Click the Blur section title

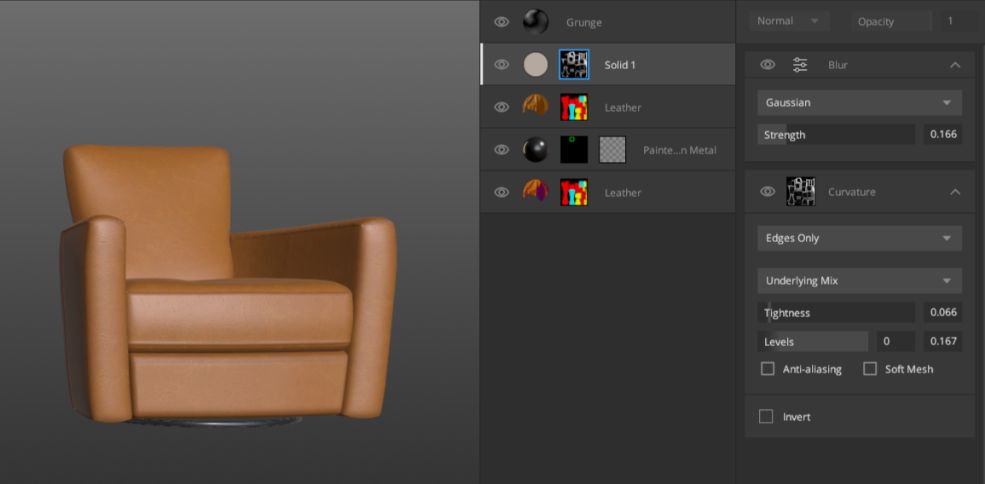tap(838, 65)
